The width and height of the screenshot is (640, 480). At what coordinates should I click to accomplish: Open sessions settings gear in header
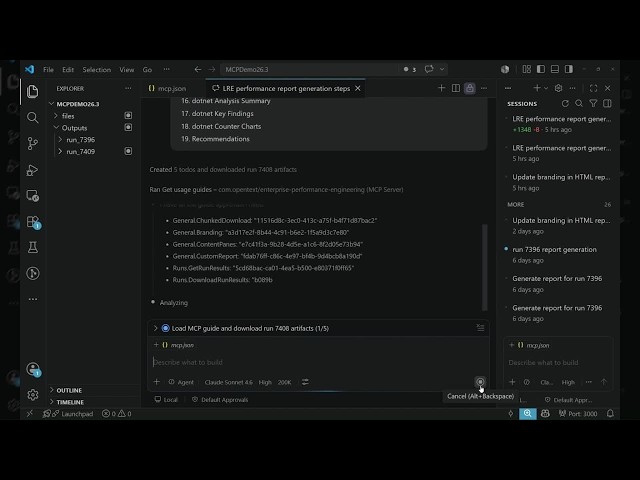click(558, 88)
